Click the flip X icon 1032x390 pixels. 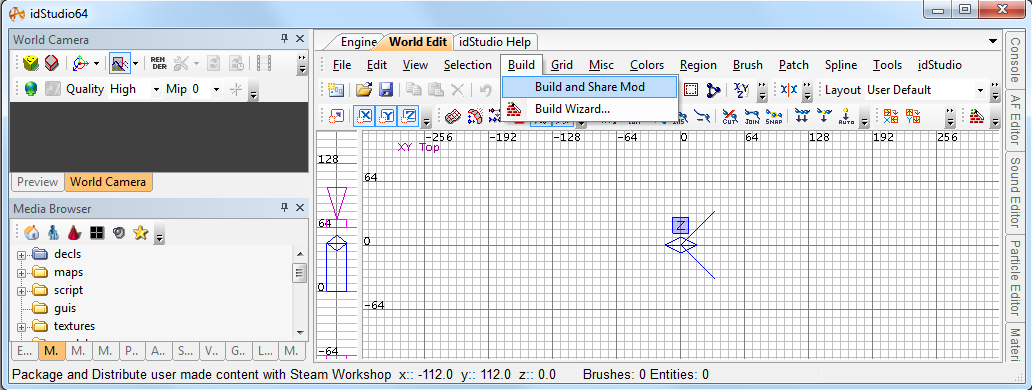pyautogui.click(x=891, y=116)
